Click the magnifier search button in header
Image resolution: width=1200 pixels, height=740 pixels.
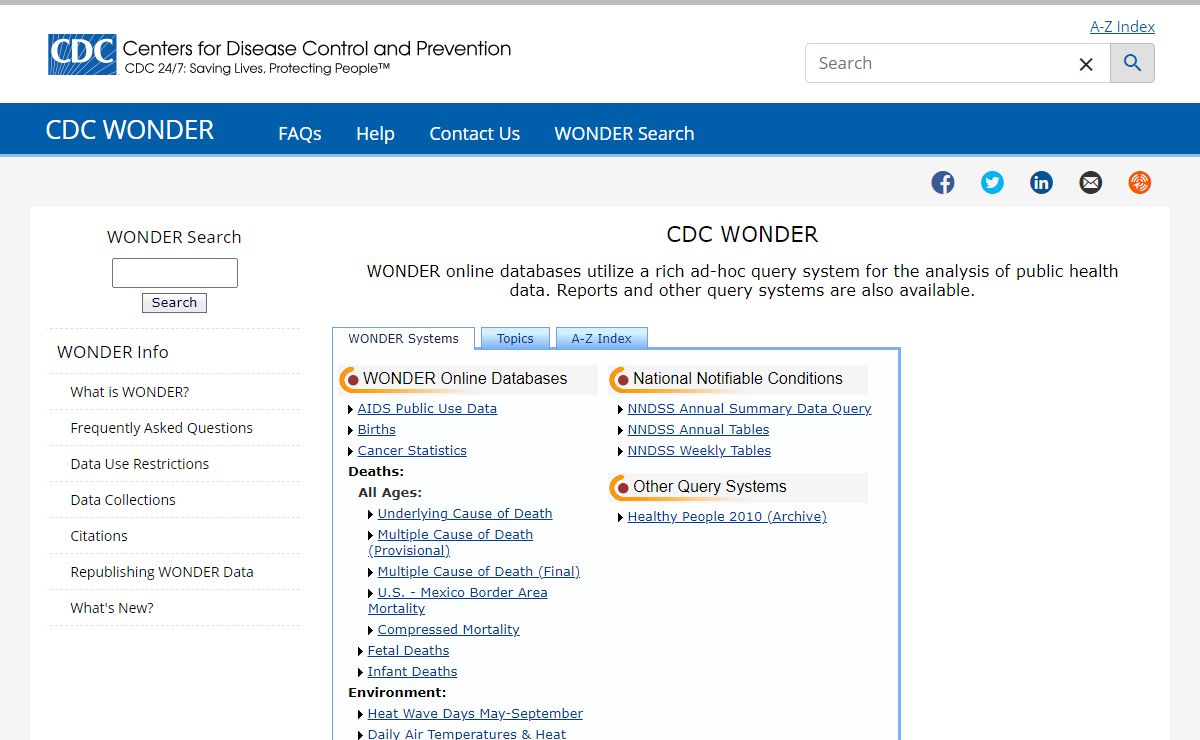[x=1132, y=63]
